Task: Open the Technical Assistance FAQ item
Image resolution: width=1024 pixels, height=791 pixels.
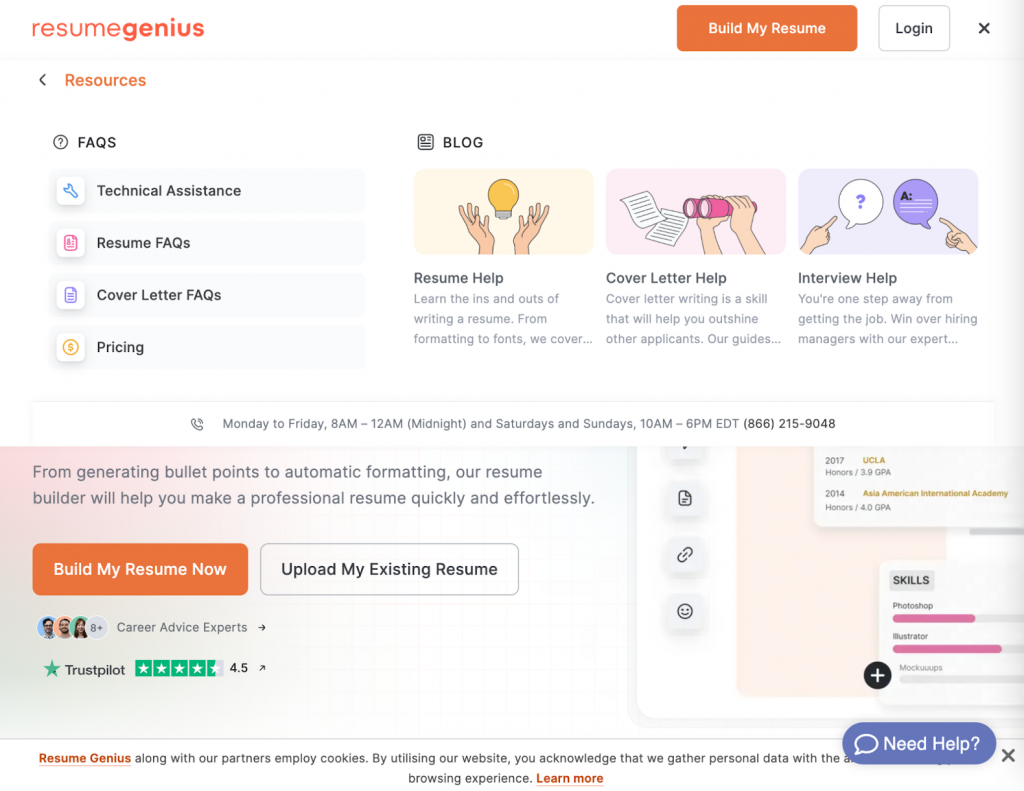Action: (168, 191)
